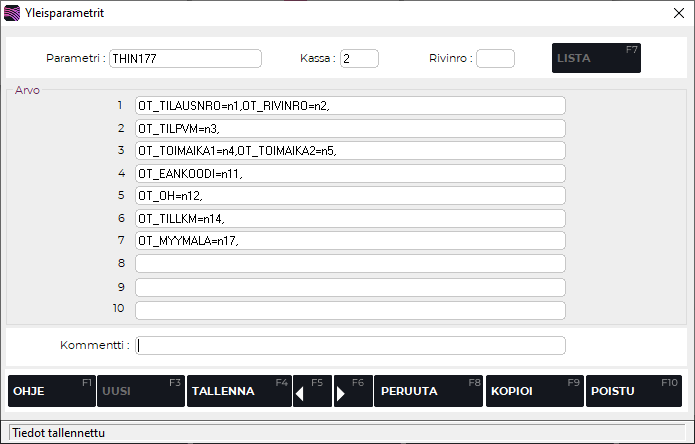
Task: Click the OT_MYYMALA=n17 field in row 7
Action: 350,241
